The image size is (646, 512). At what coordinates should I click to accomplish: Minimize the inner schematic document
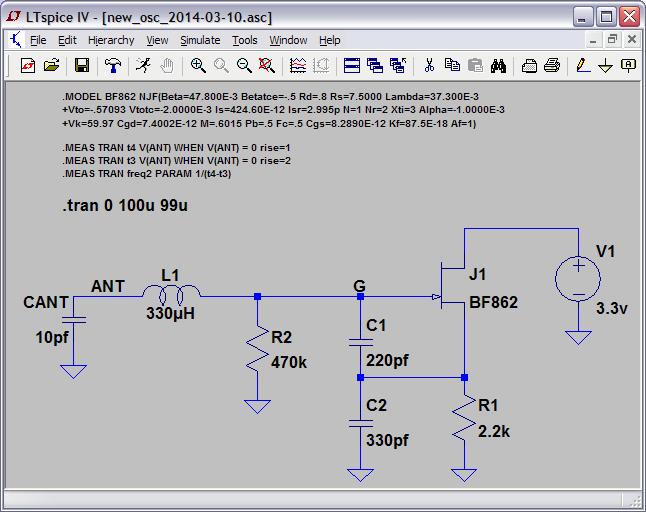point(593,40)
